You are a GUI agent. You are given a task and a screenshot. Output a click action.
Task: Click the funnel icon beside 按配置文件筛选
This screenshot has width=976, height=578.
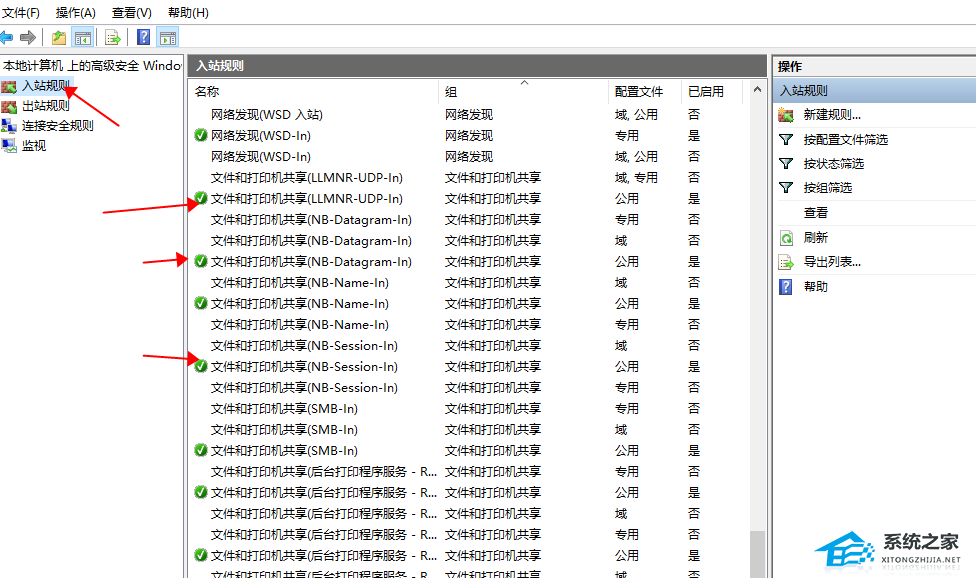pyautogui.click(x=786, y=139)
